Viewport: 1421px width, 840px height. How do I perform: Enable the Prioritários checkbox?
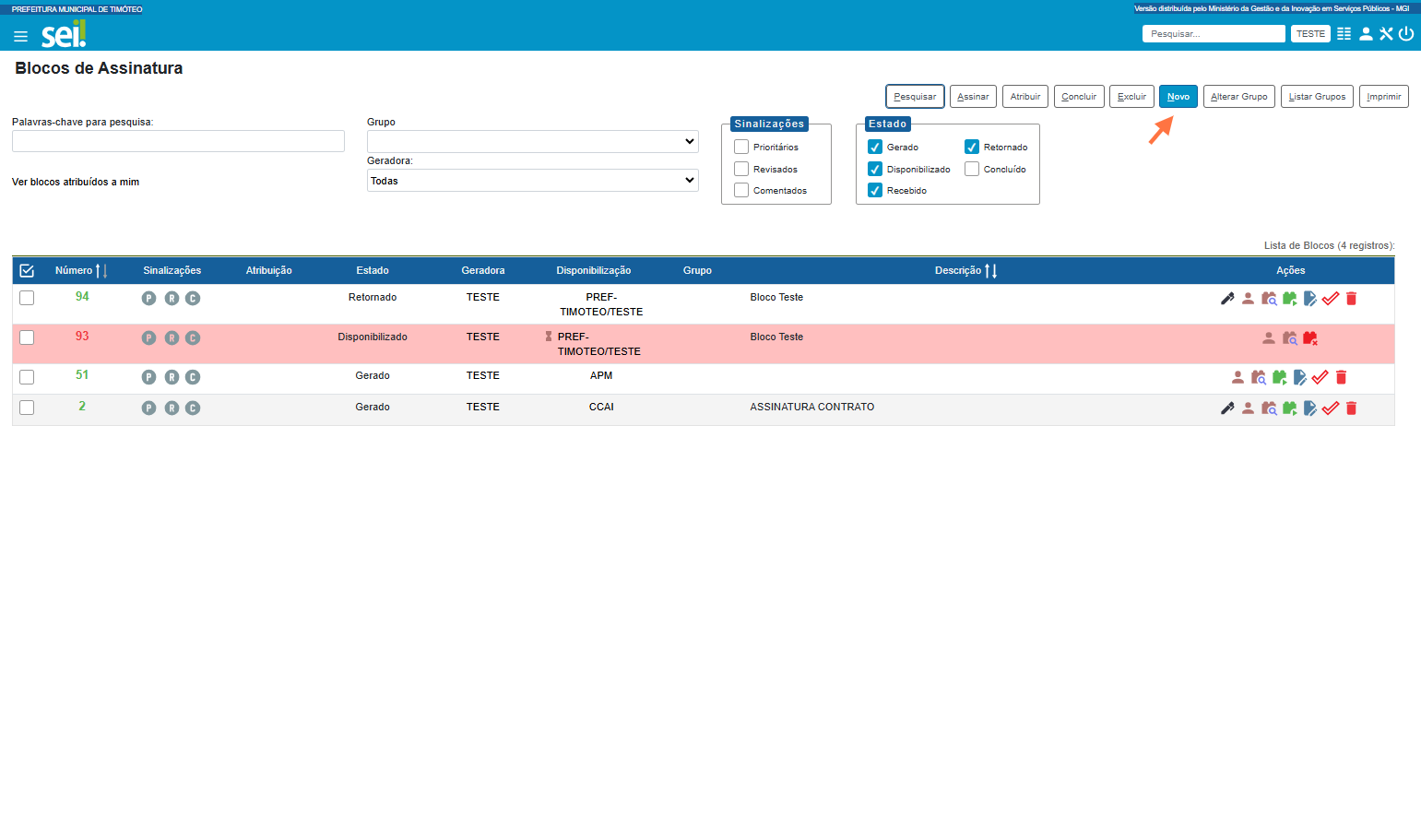(x=741, y=147)
